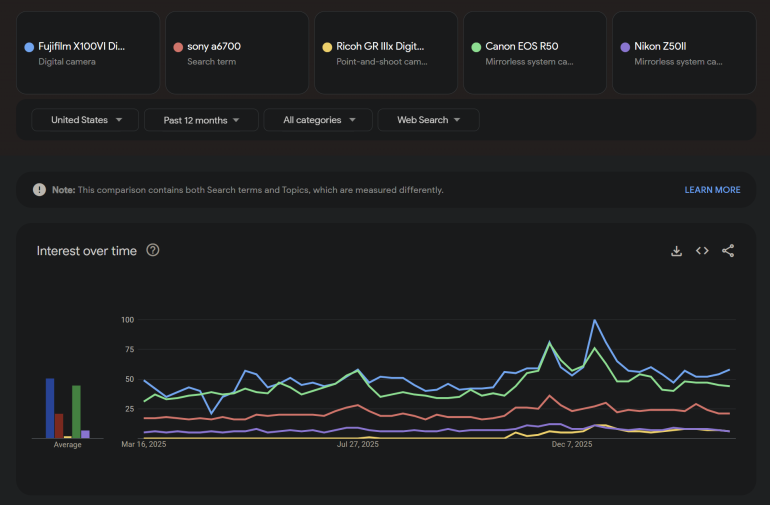Click the yellow Ricoh color dot
The width and height of the screenshot is (770, 505).
[327, 47]
